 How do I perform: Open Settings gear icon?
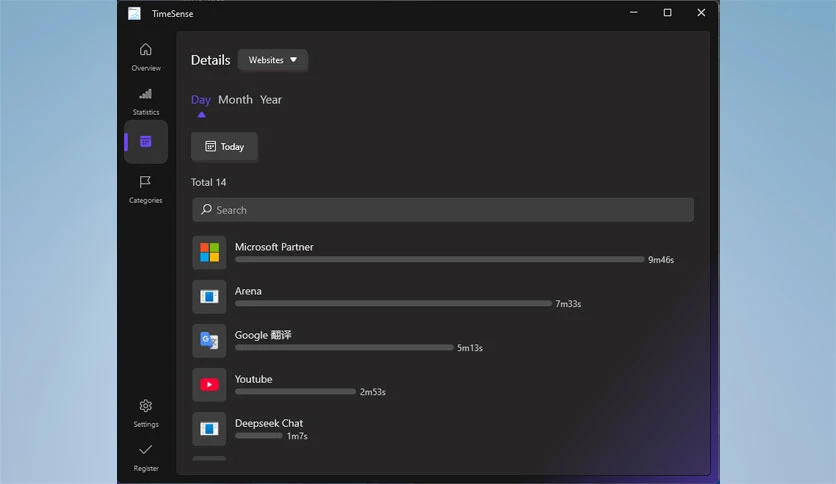click(146, 406)
